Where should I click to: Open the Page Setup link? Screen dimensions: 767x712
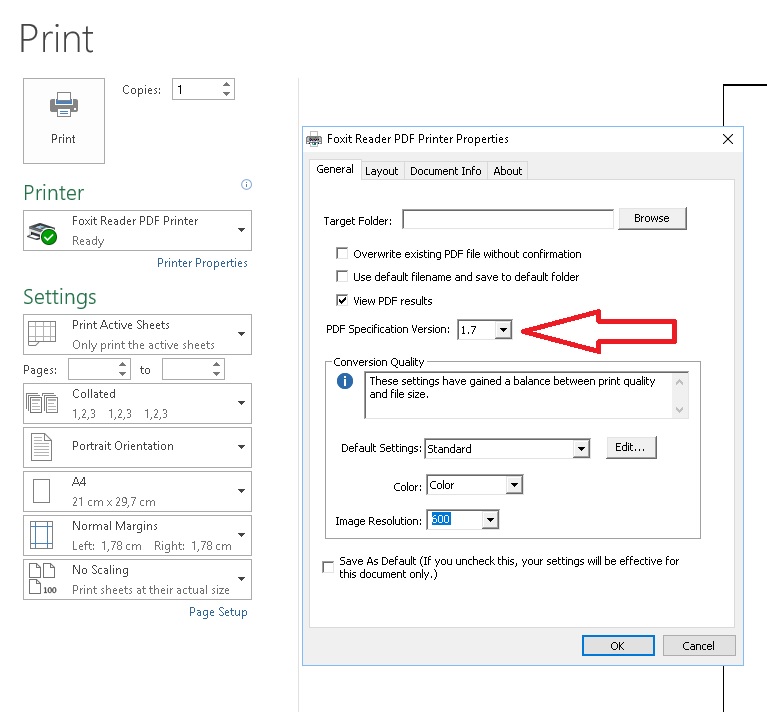(218, 612)
